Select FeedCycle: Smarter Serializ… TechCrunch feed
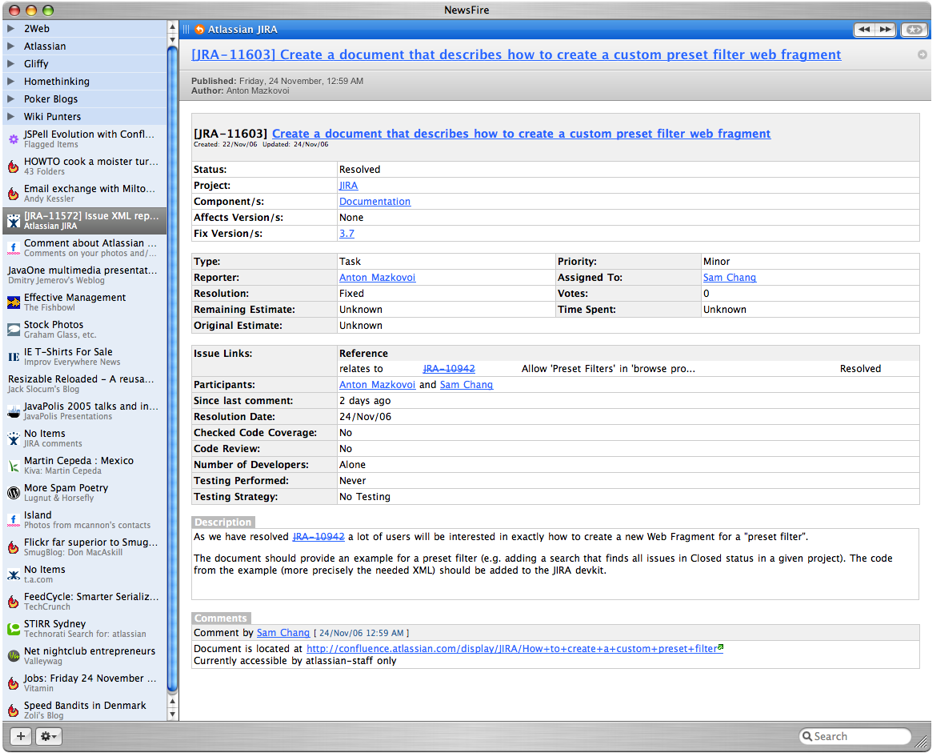 (90, 601)
